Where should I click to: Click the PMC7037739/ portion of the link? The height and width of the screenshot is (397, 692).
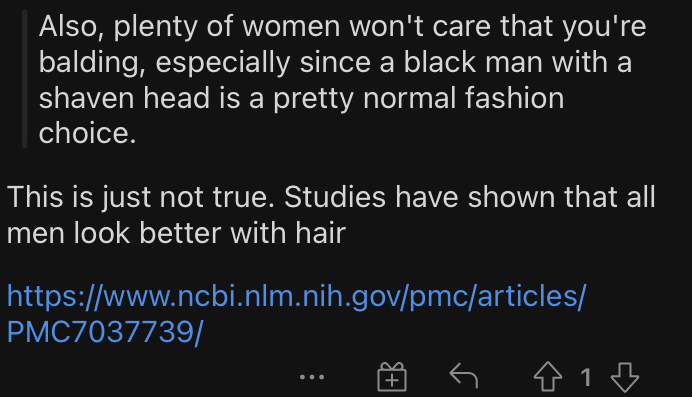pos(105,332)
